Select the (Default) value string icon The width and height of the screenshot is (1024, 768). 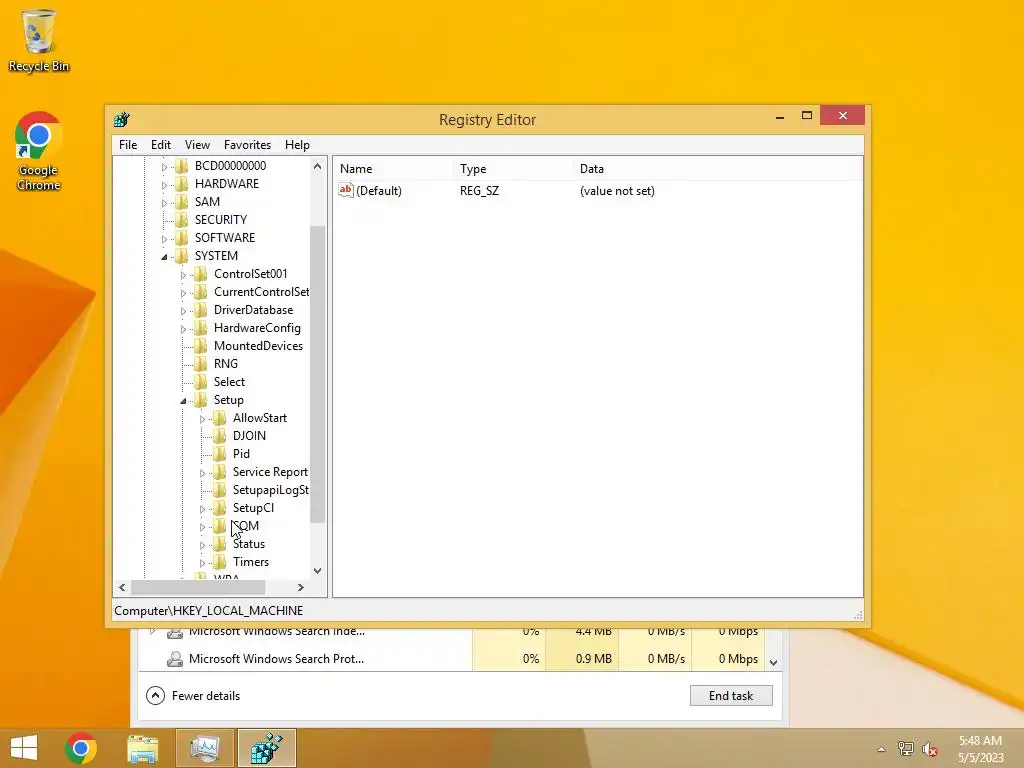(x=345, y=190)
